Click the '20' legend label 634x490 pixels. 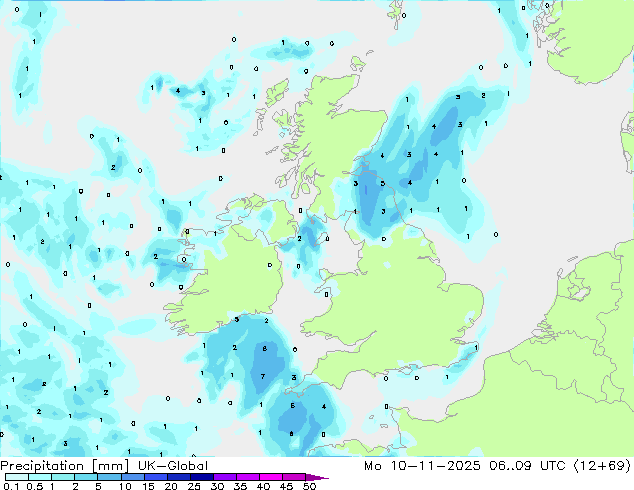pyautogui.click(x=171, y=486)
